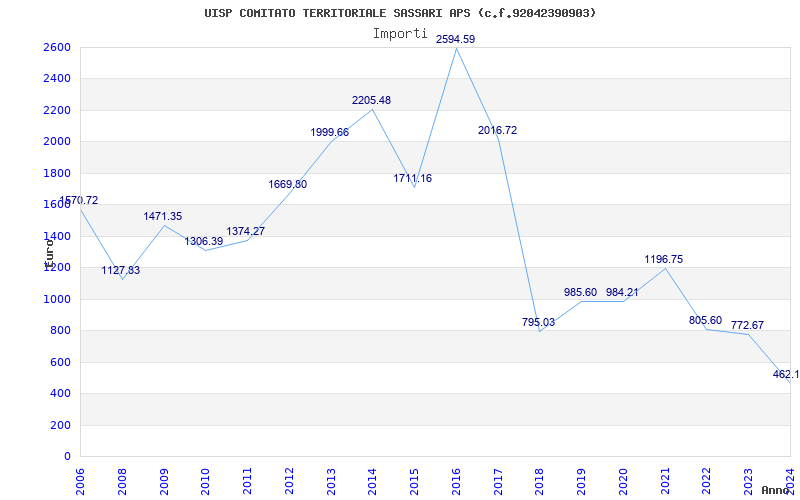800x500 pixels.
Task: Select the 1570.72 data label
Action: [79, 201]
